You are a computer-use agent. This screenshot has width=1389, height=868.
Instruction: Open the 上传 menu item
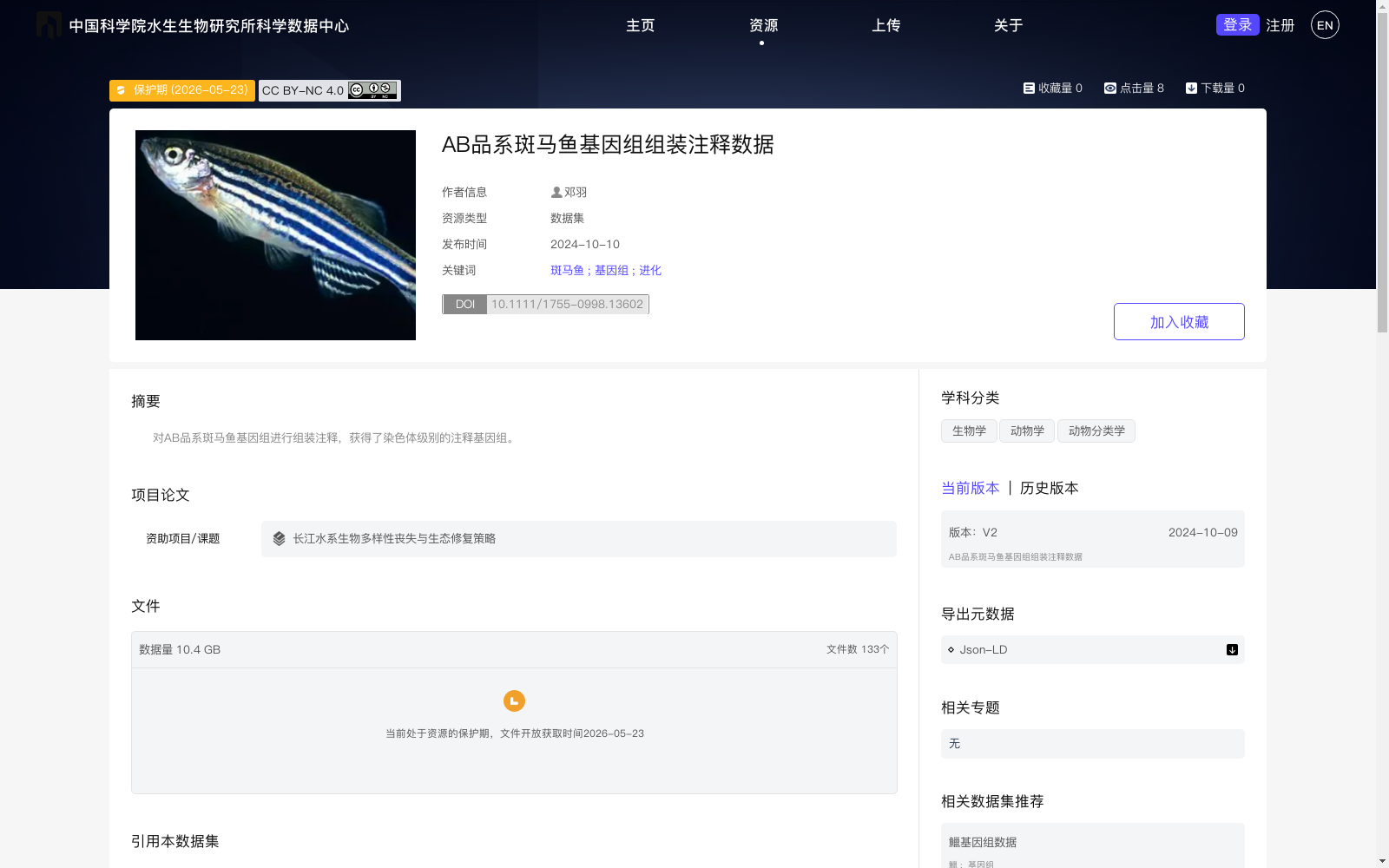tap(886, 26)
